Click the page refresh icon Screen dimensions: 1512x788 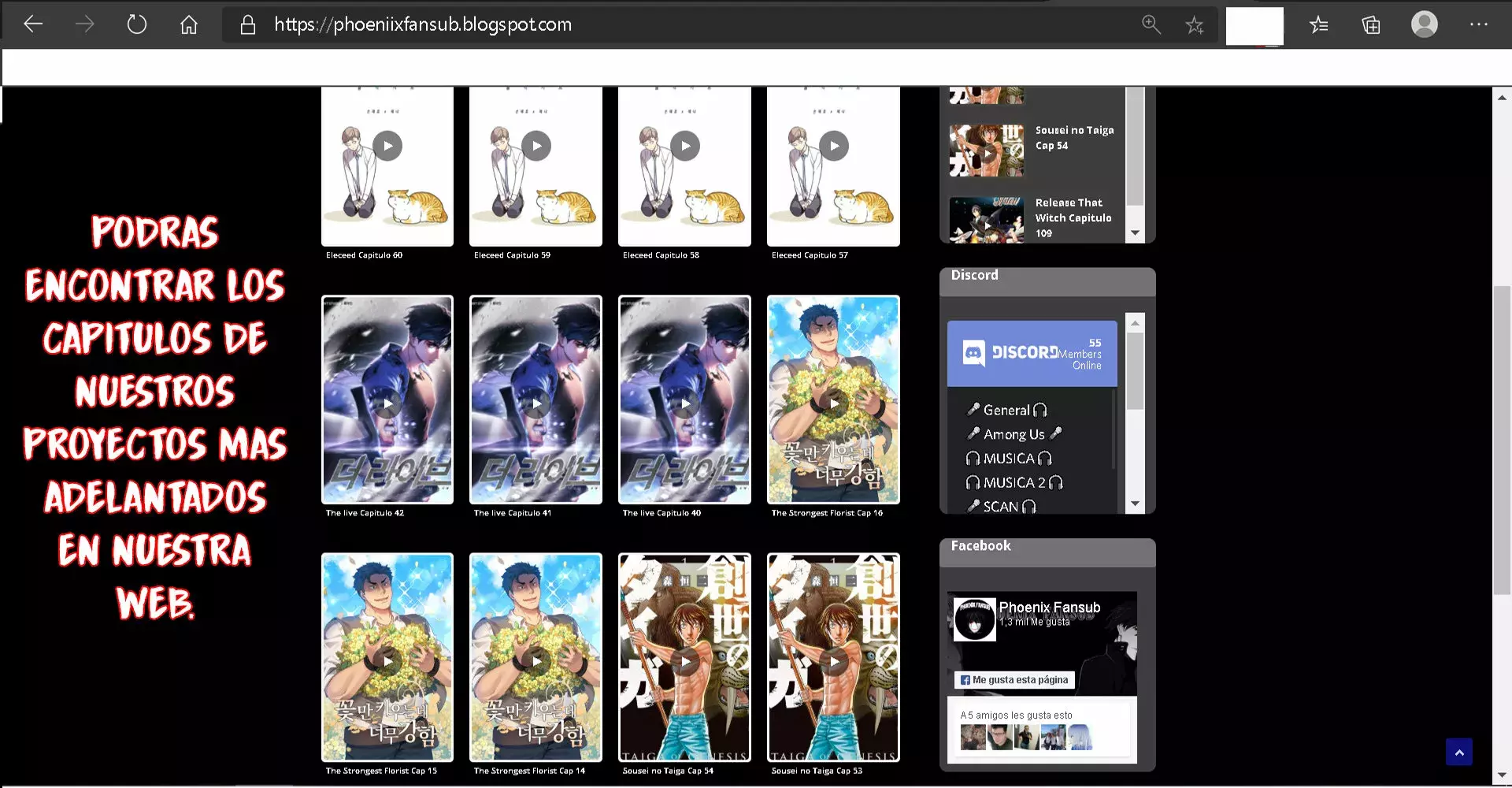136,24
